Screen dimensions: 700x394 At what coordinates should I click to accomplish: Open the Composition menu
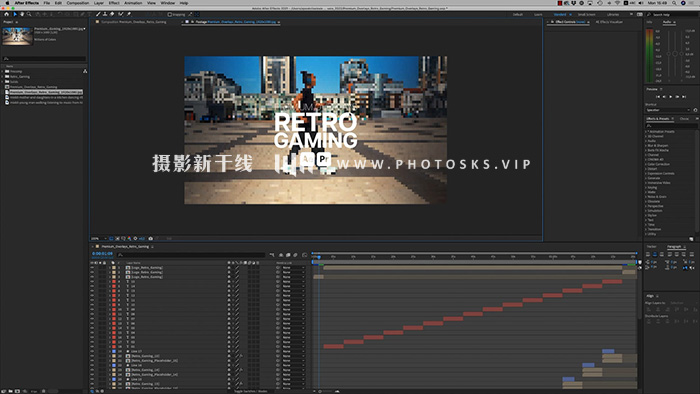pyautogui.click(x=78, y=3)
